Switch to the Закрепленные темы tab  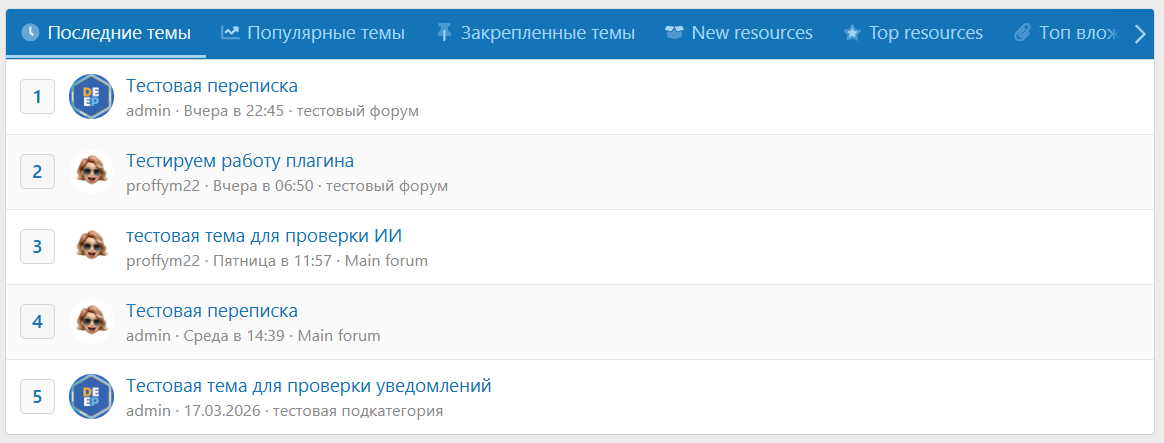coord(535,33)
